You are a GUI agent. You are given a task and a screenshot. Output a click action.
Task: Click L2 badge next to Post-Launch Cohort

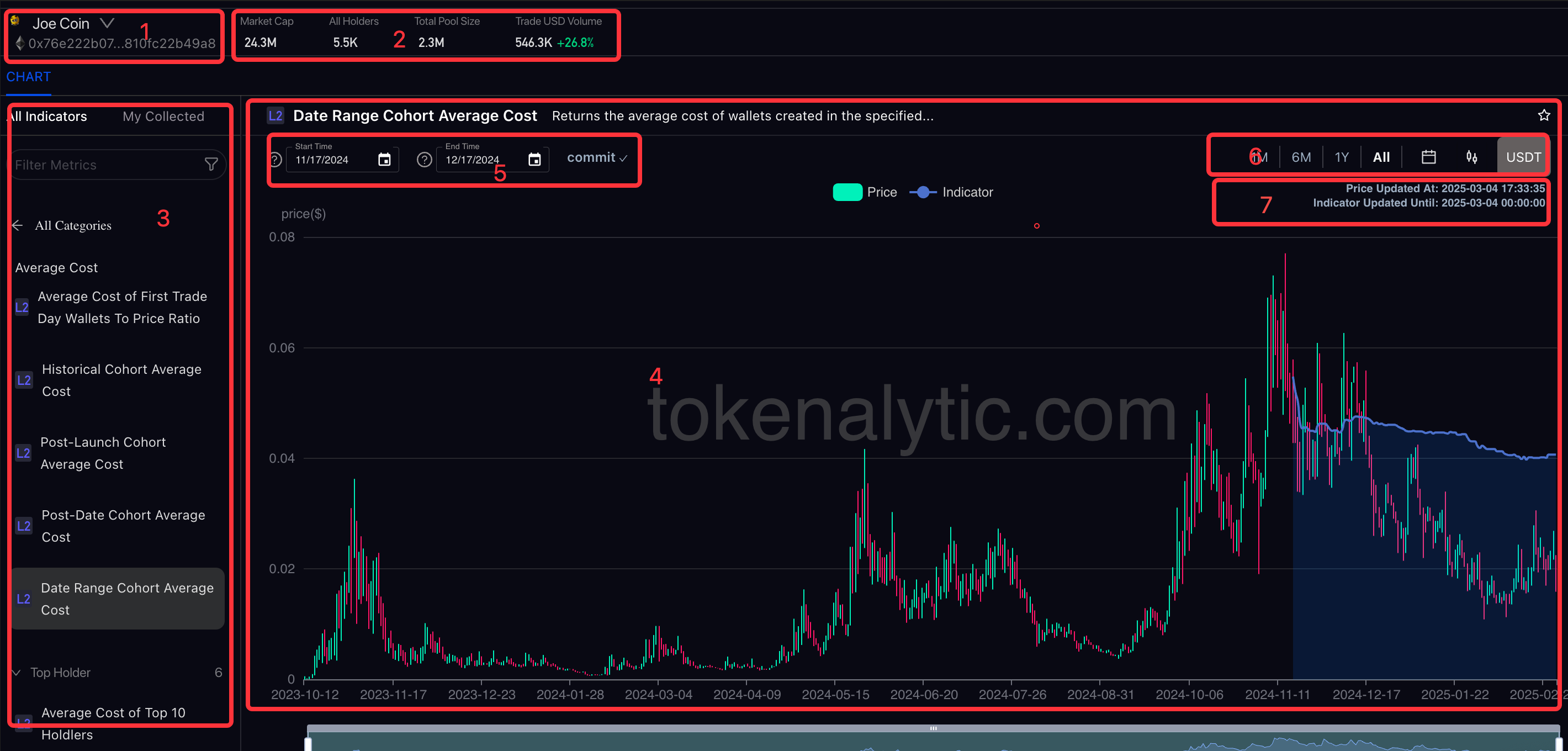pyautogui.click(x=23, y=453)
